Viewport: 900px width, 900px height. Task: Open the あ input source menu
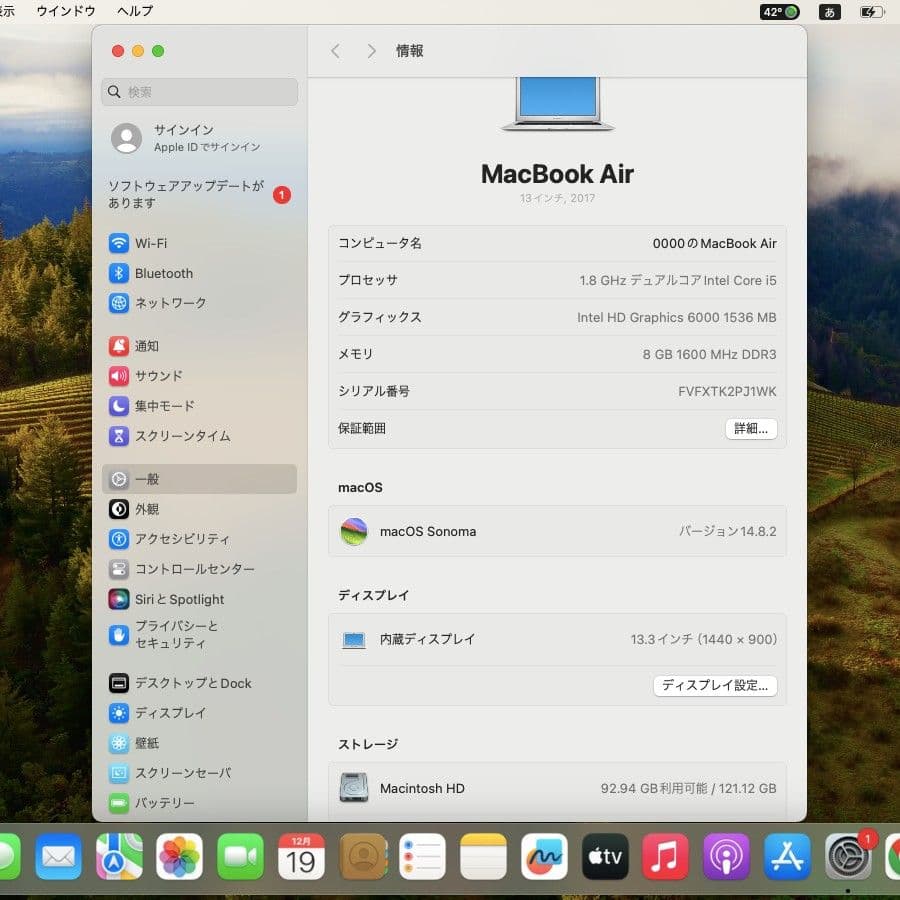[x=831, y=11]
